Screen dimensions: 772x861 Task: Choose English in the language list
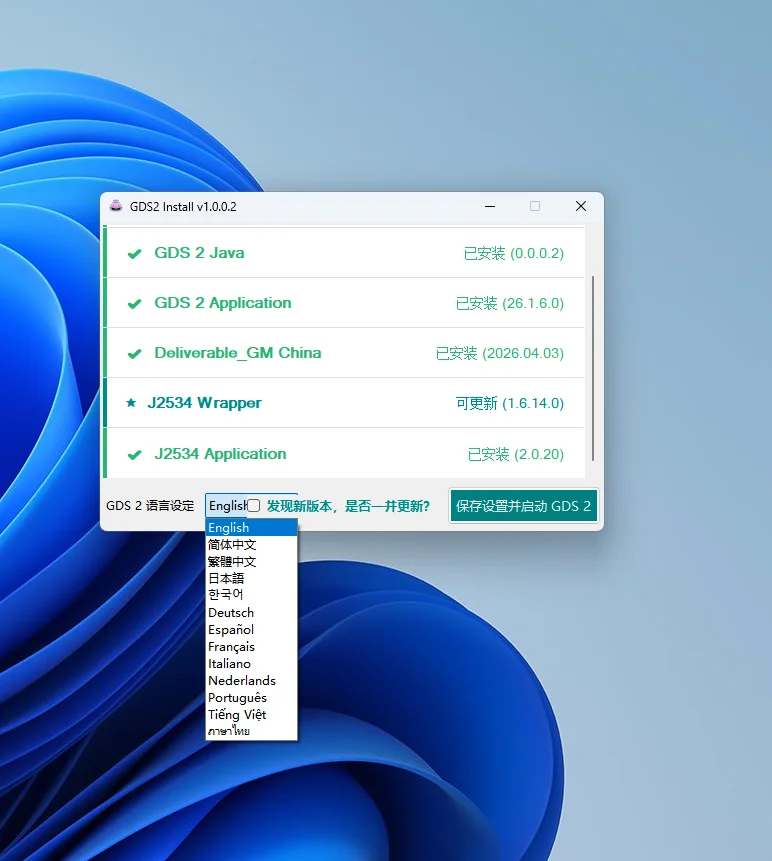(251, 528)
